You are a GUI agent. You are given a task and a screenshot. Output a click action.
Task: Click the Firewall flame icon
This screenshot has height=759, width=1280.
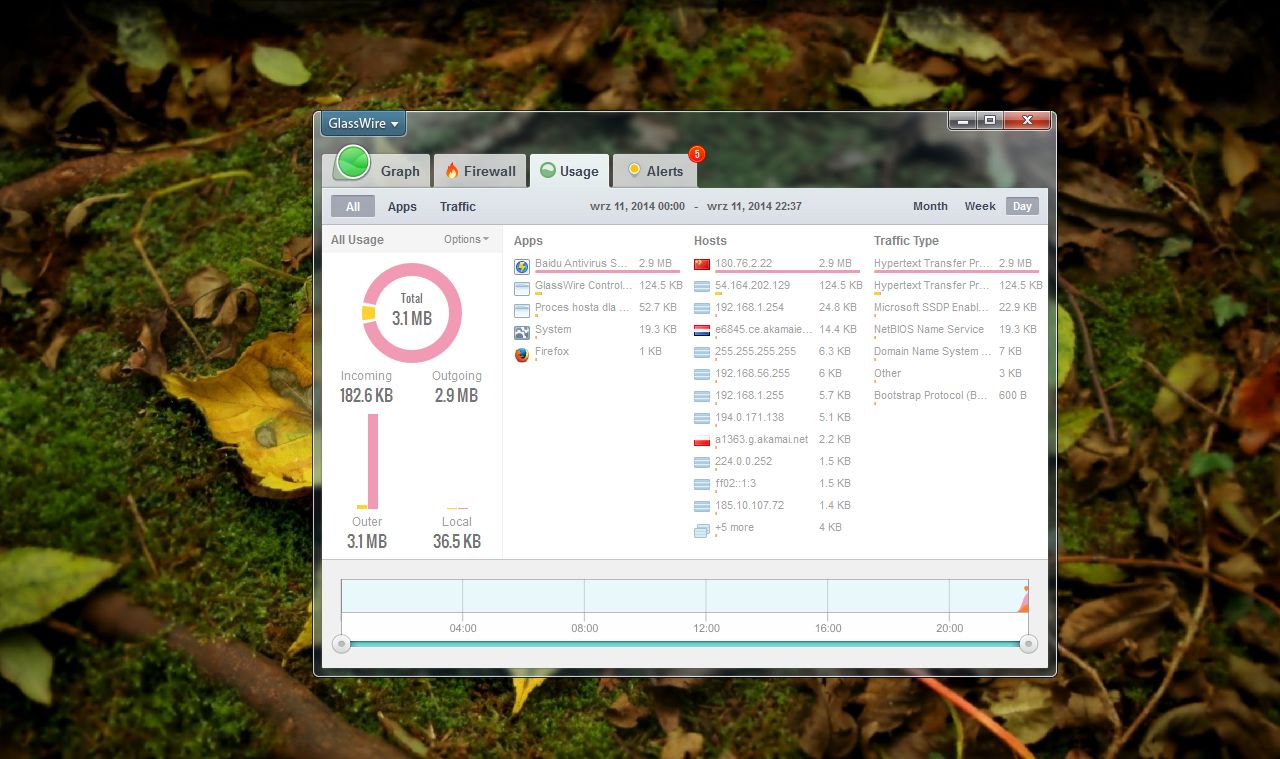coord(452,171)
